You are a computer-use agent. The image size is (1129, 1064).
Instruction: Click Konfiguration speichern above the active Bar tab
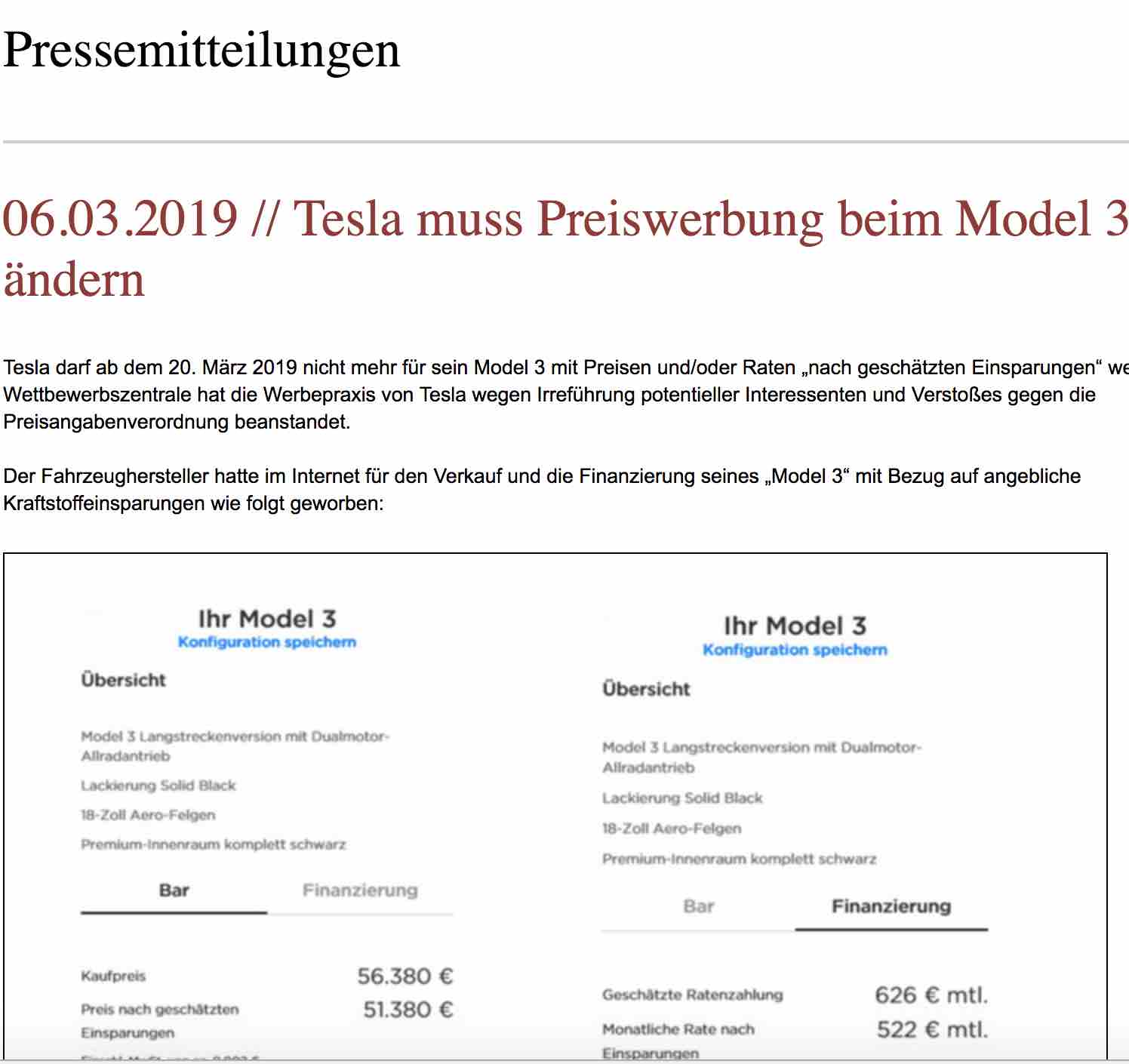[x=267, y=642]
